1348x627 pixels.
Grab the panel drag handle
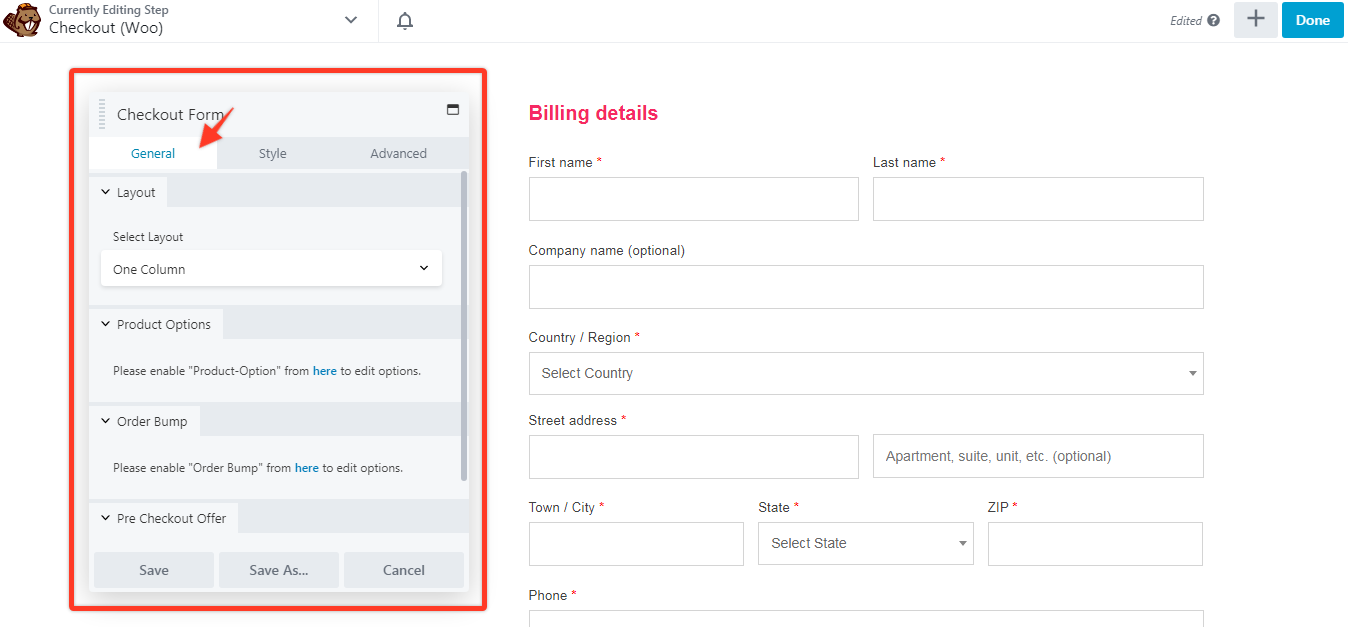pyautogui.click(x=101, y=114)
